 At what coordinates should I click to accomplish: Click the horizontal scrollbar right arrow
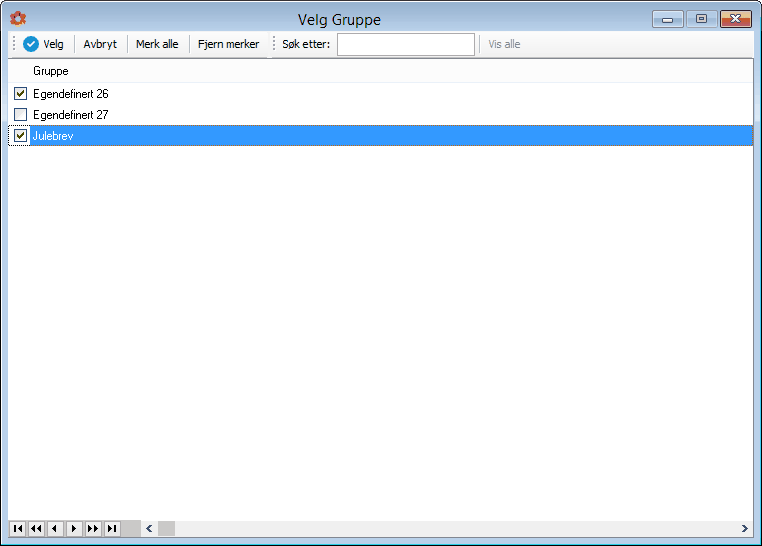pyautogui.click(x=745, y=529)
